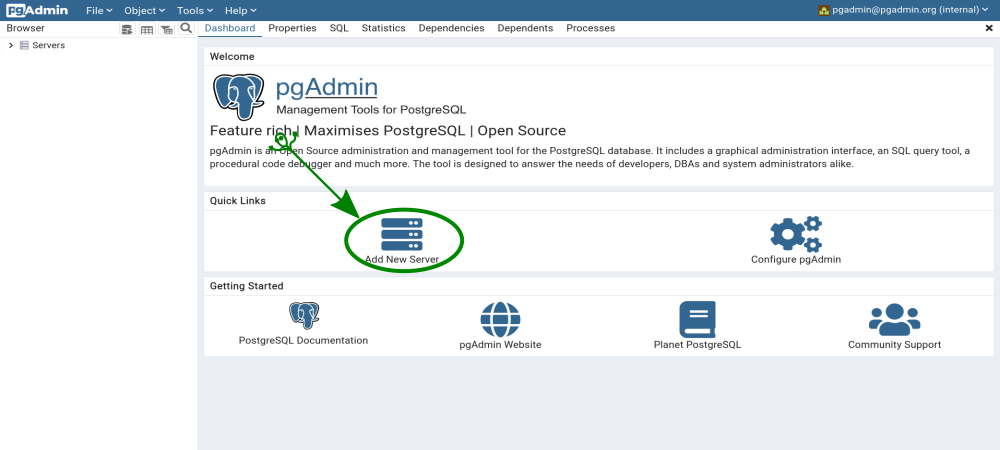Open PostgreSQL Documentation elephant icon
This screenshot has width=1000, height=450.
[304, 316]
